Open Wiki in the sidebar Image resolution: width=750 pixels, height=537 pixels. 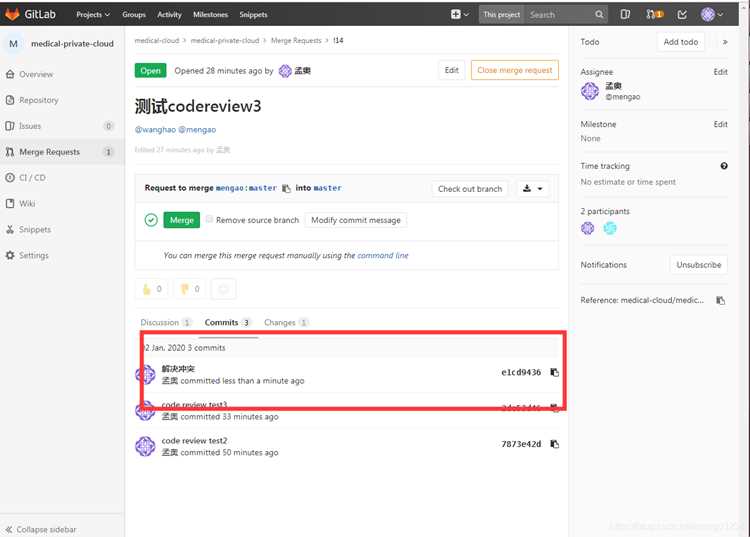tap(27, 203)
